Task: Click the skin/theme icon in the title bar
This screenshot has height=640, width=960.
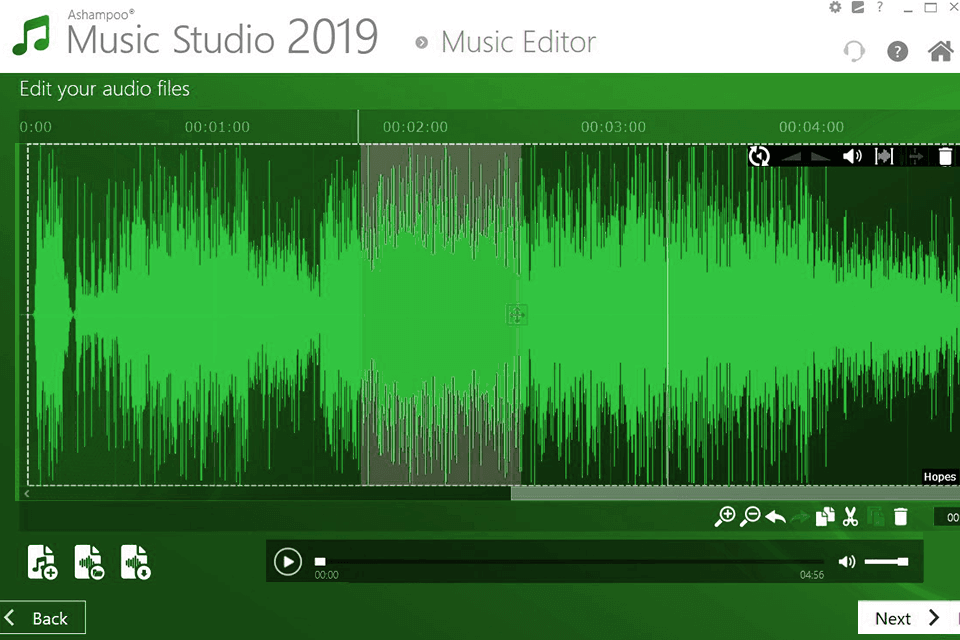Action: 858,7
